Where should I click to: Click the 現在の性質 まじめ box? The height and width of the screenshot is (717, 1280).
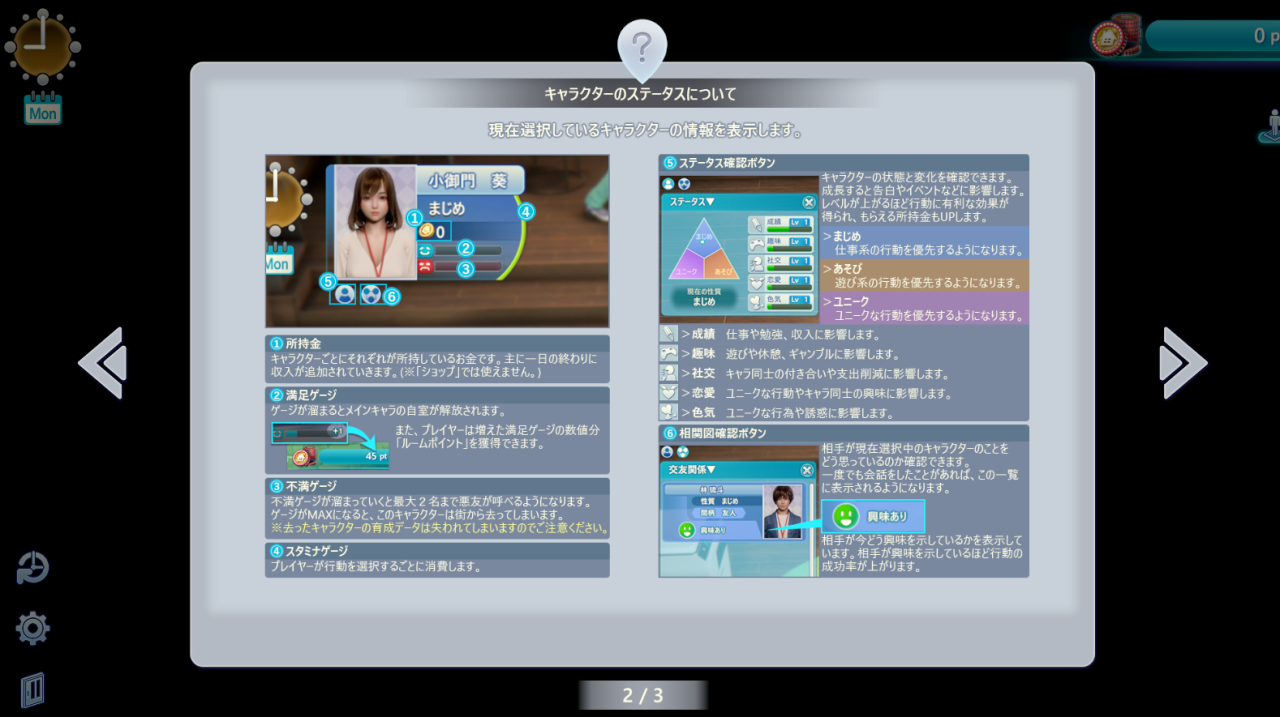point(704,297)
